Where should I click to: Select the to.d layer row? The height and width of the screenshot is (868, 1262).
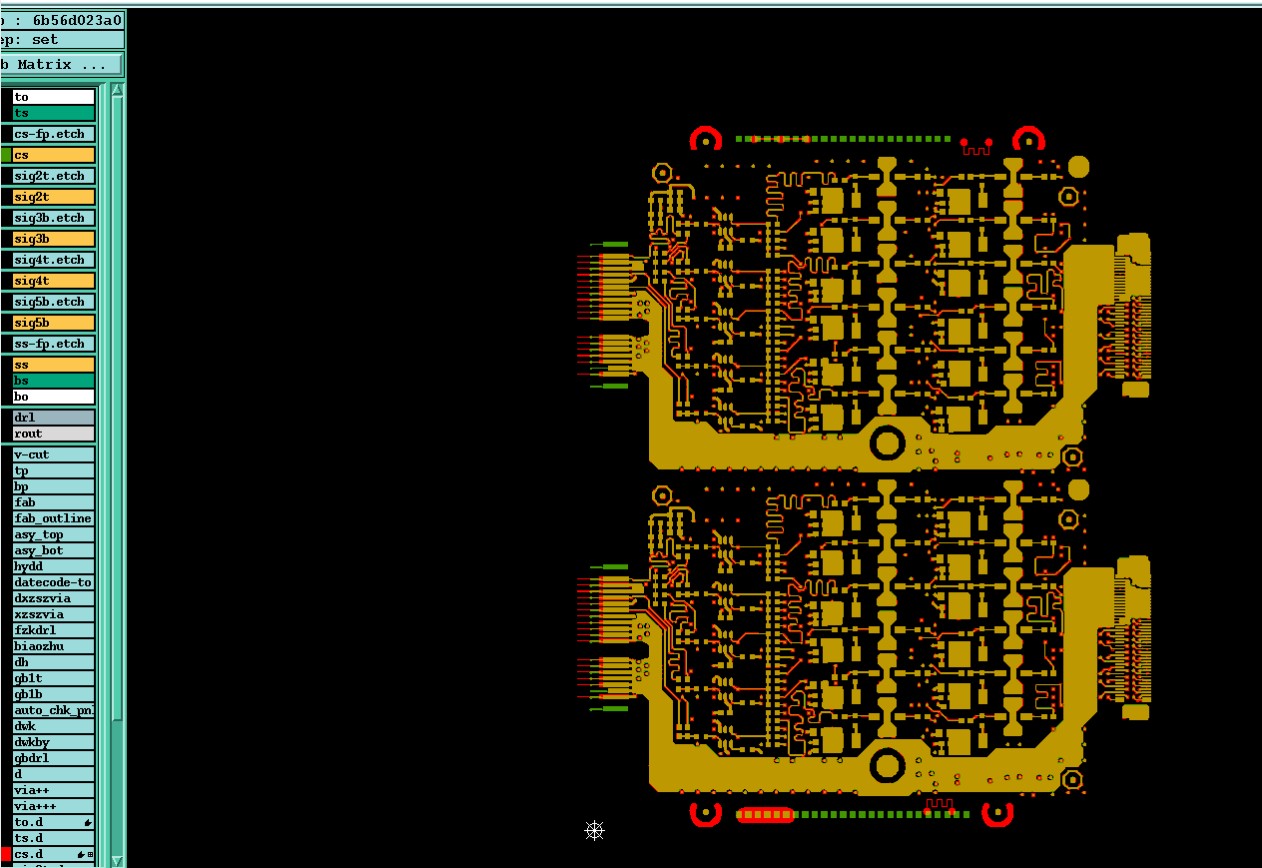pyautogui.click(x=54, y=823)
